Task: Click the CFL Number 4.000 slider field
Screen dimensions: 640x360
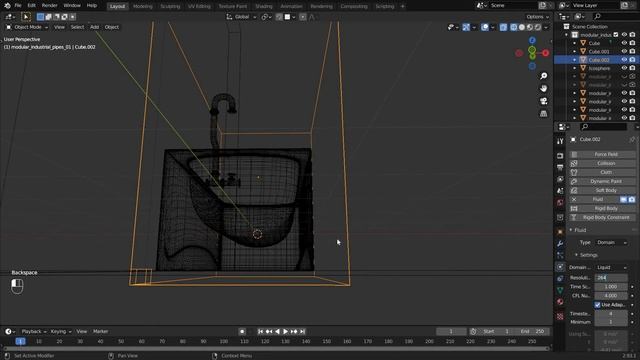Action: pyautogui.click(x=611, y=296)
